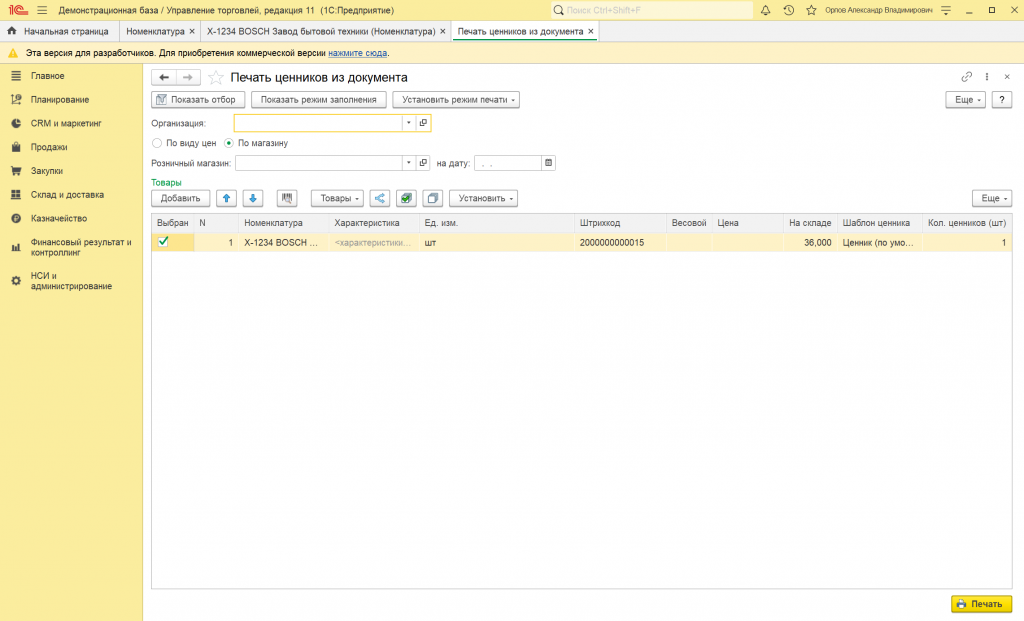
Task: Click the green check-all icon button
Action: pyautogui.click(x=406, y=199)
